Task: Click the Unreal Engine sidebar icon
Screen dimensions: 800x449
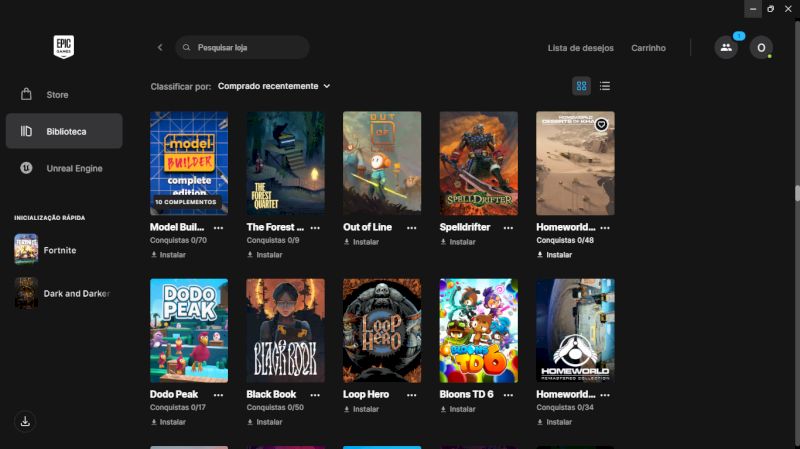Action: tap(26, 168)
